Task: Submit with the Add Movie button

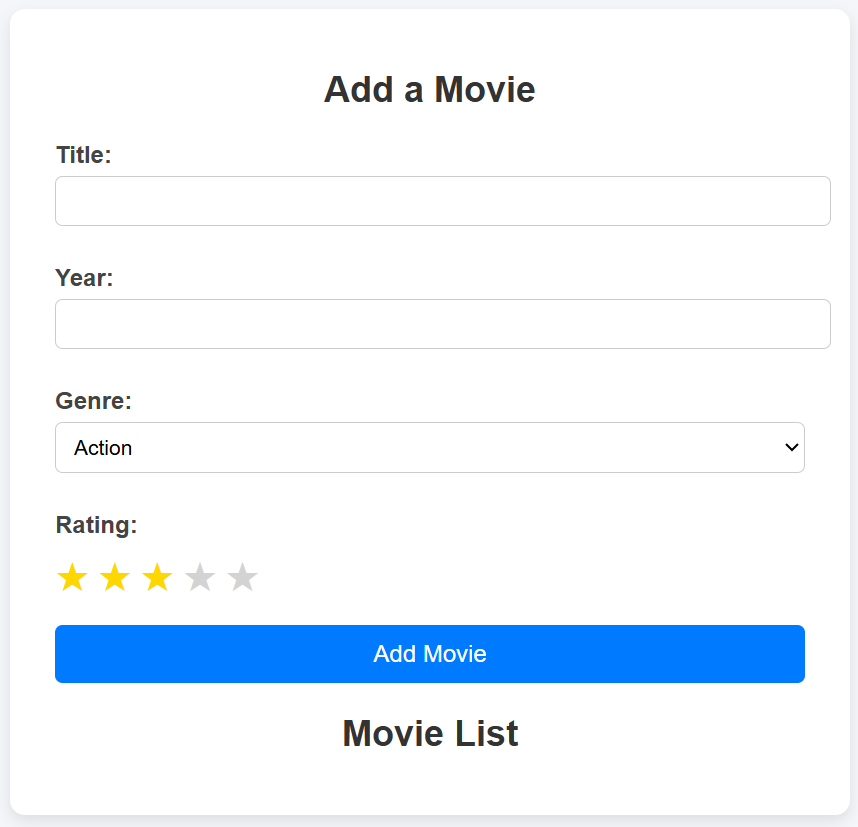Action: point(430,654)
